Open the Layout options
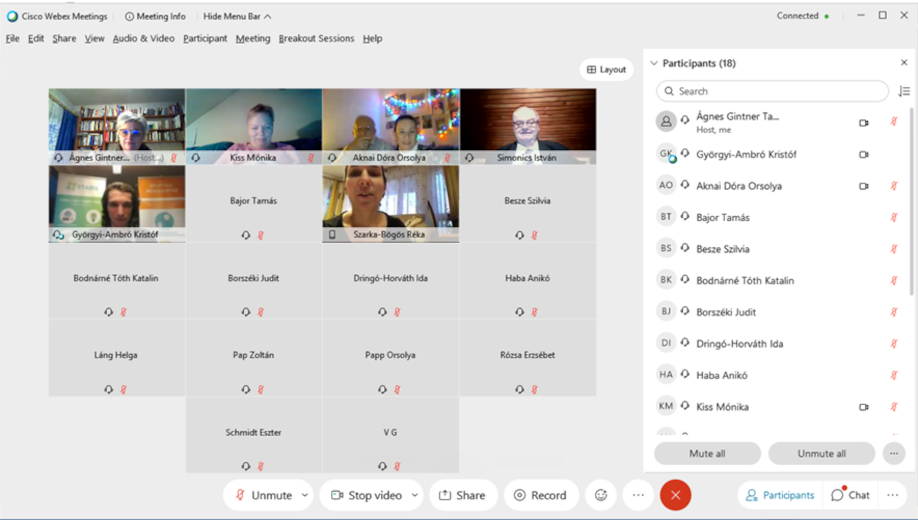Viewport: 918px width, 520px height. point(607,70)
